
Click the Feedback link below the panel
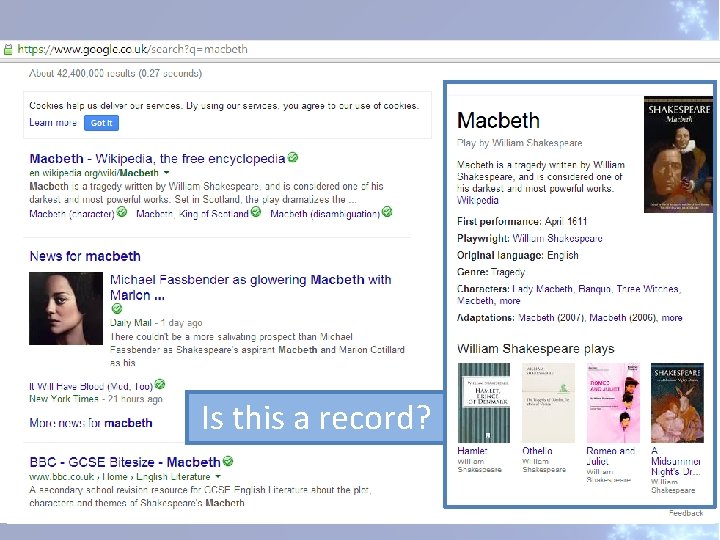coord(686,513)
